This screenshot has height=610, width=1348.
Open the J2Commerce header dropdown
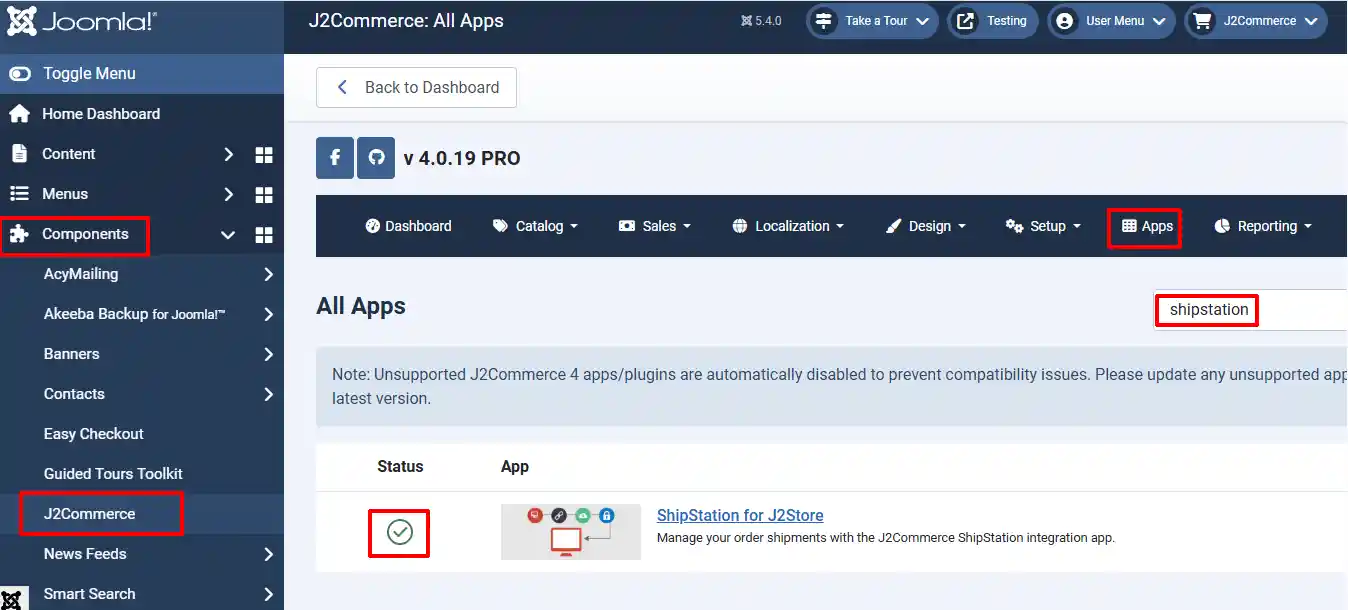(x=1256, y=21)
